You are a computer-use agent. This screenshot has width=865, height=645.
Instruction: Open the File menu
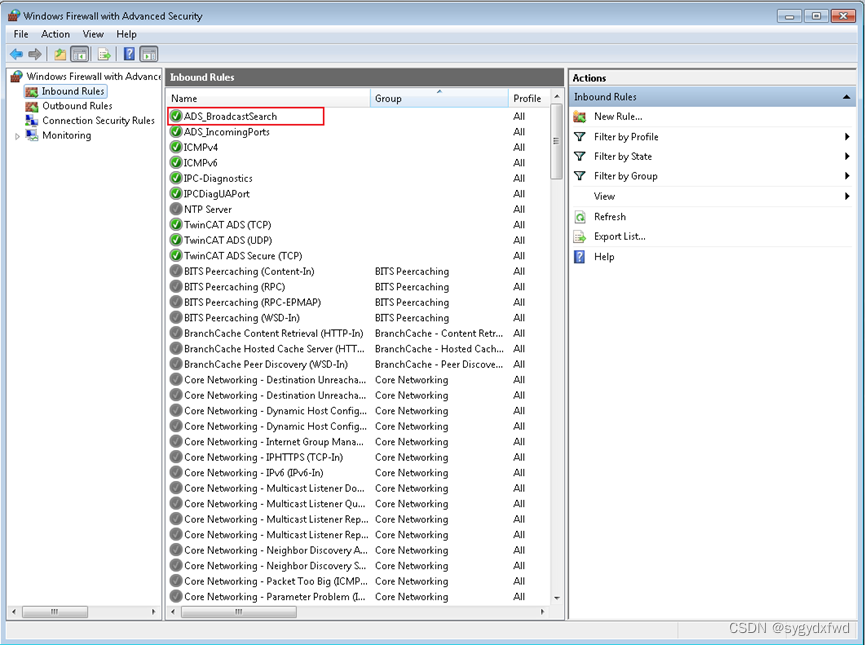(21, 34)
